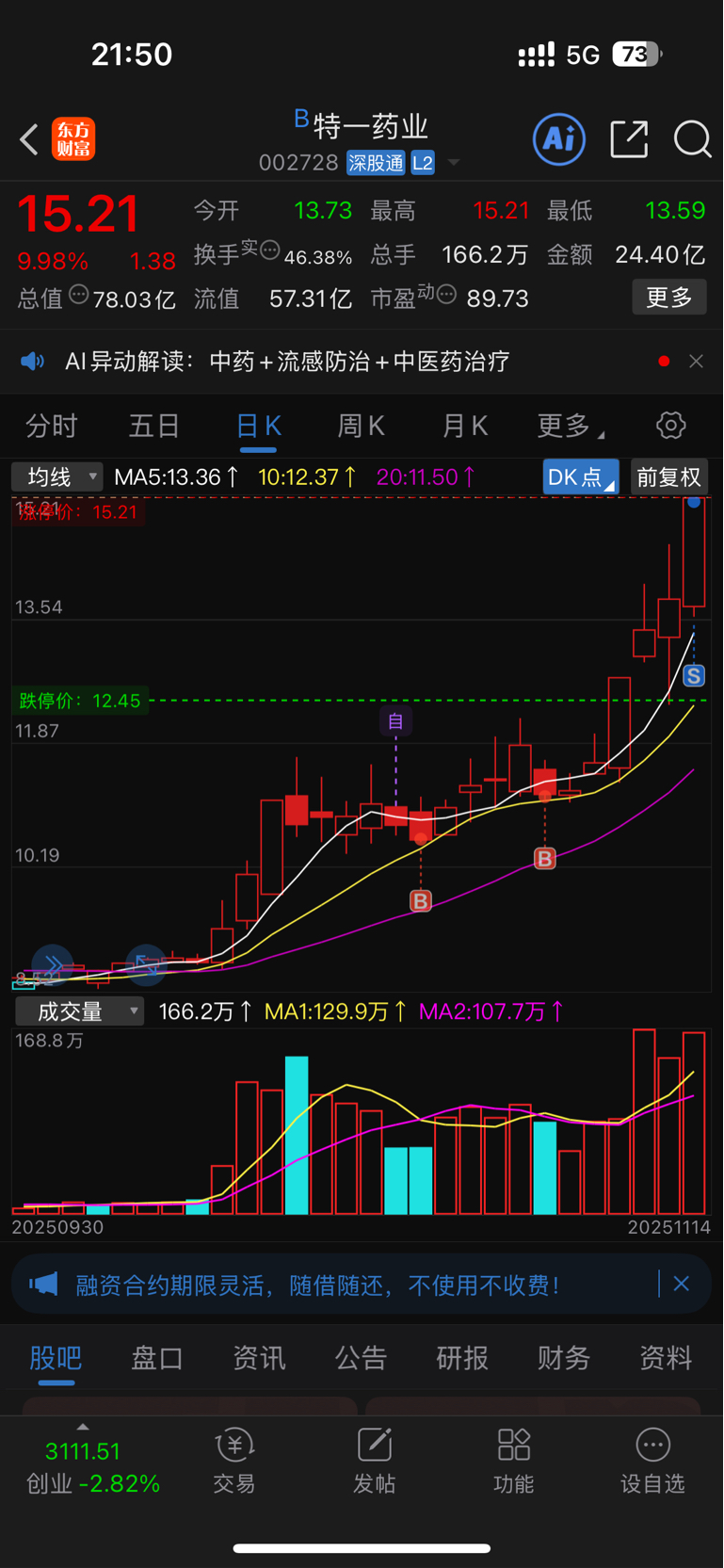Screen dimensions: 724x1568
Task: Tap the 涨停价 15.21 label
Action: click(78, 512)
